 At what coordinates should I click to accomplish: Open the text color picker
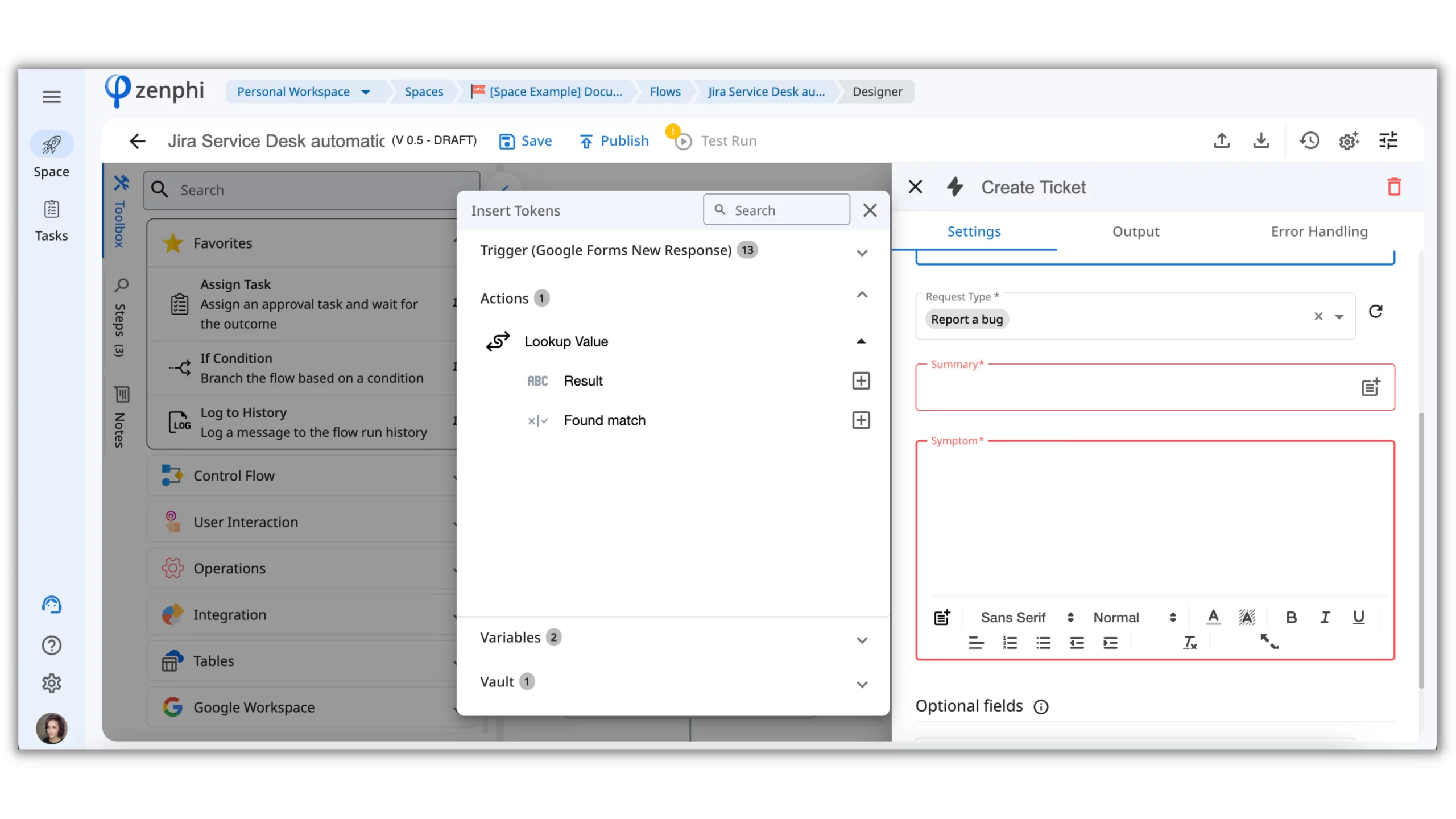tap(1213, 617)
